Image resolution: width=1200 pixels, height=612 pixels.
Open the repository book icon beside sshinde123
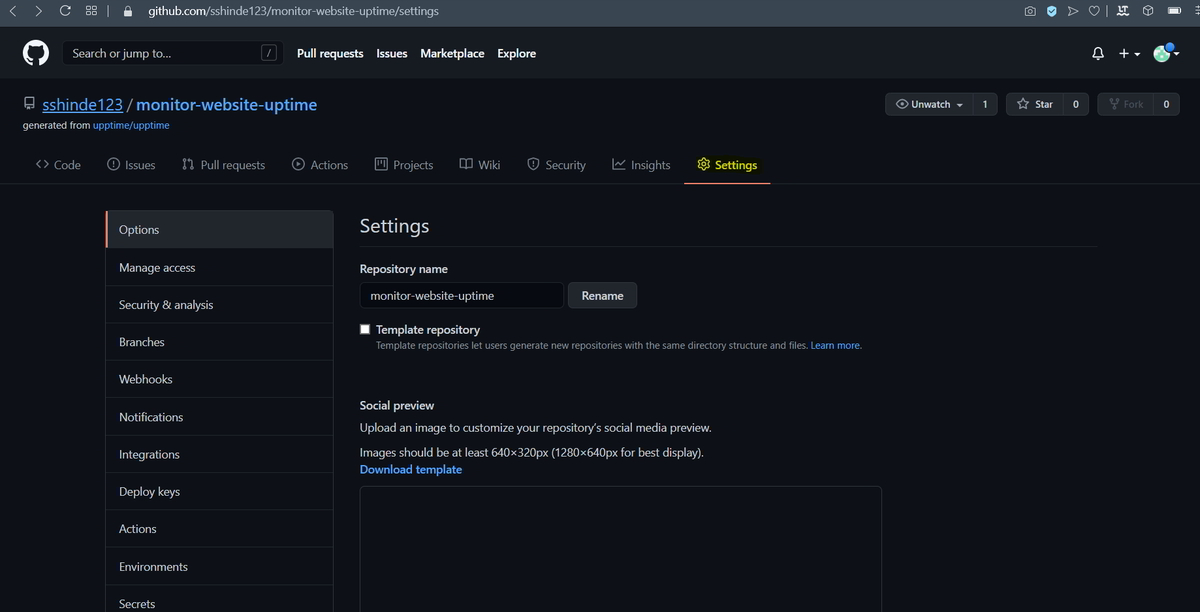click(x=28, y=103)
